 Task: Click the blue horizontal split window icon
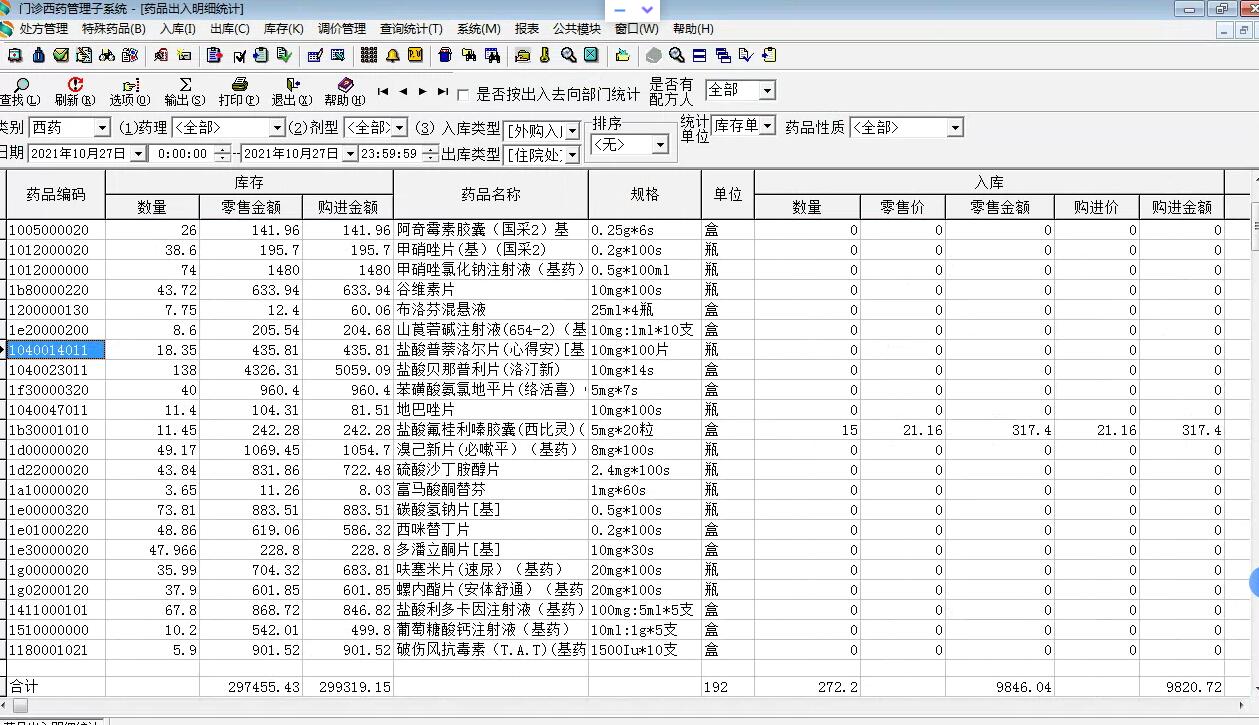(699, 55)
